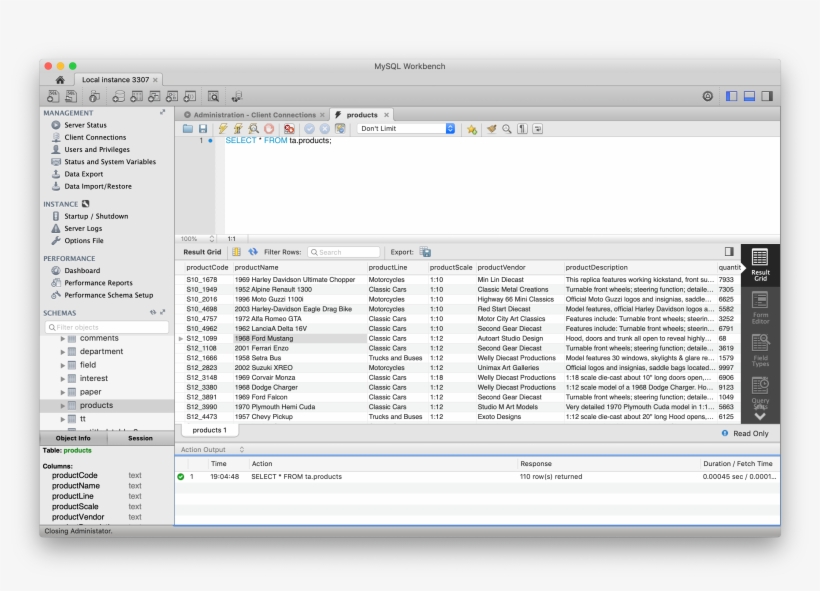Switch to the Session tab
Screen dimensions: 820x591
pos(140,438)
